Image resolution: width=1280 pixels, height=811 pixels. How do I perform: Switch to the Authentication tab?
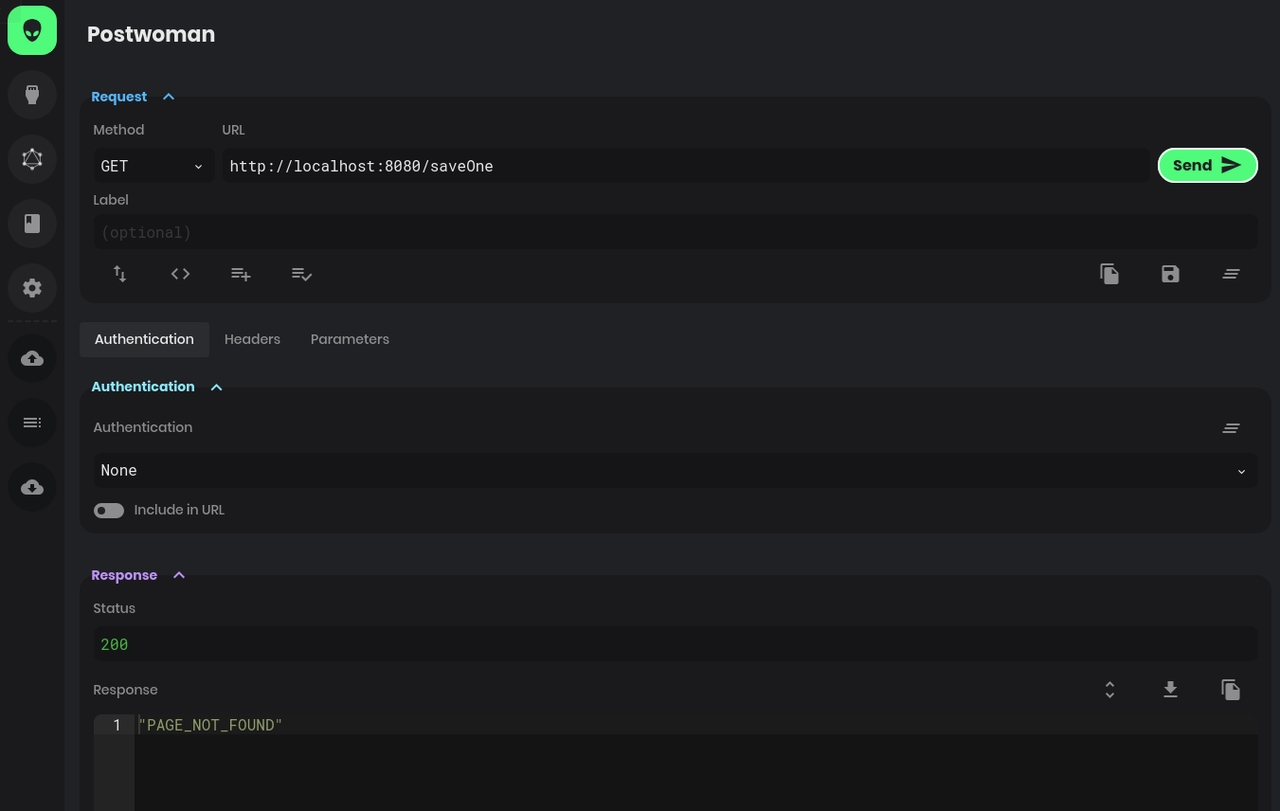coord(144,339)
